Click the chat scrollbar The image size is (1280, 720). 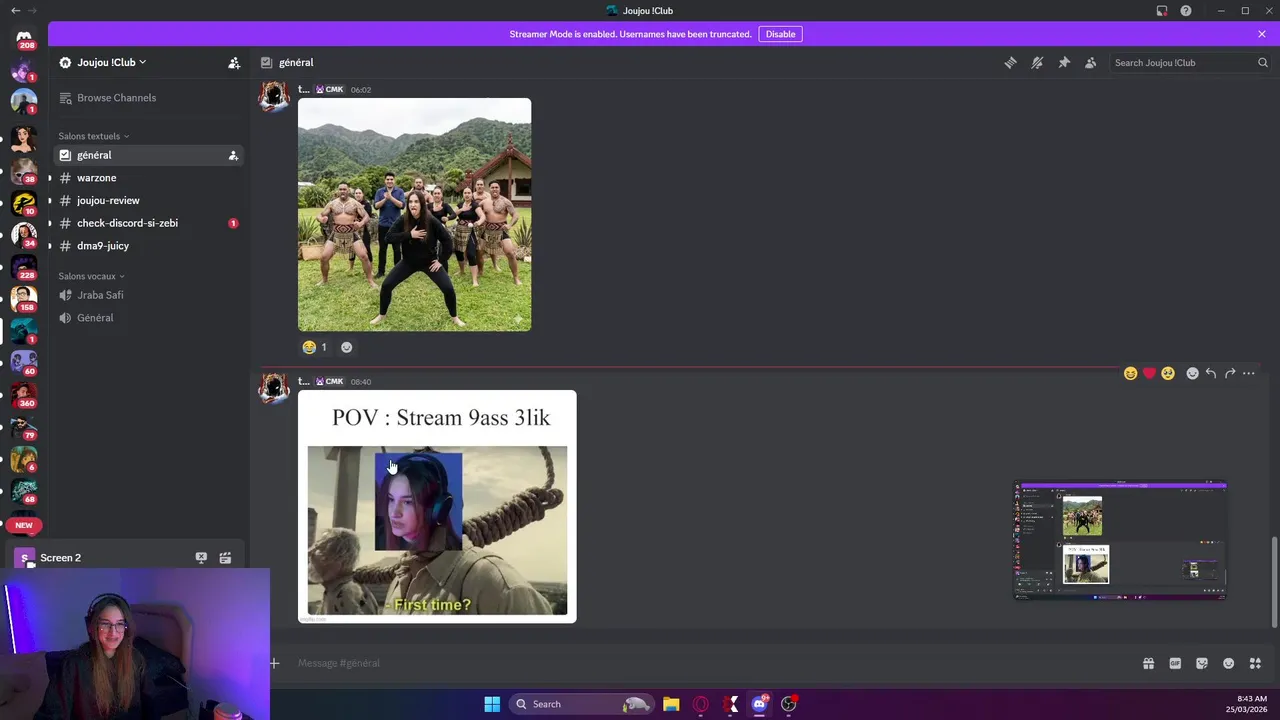1273,584
